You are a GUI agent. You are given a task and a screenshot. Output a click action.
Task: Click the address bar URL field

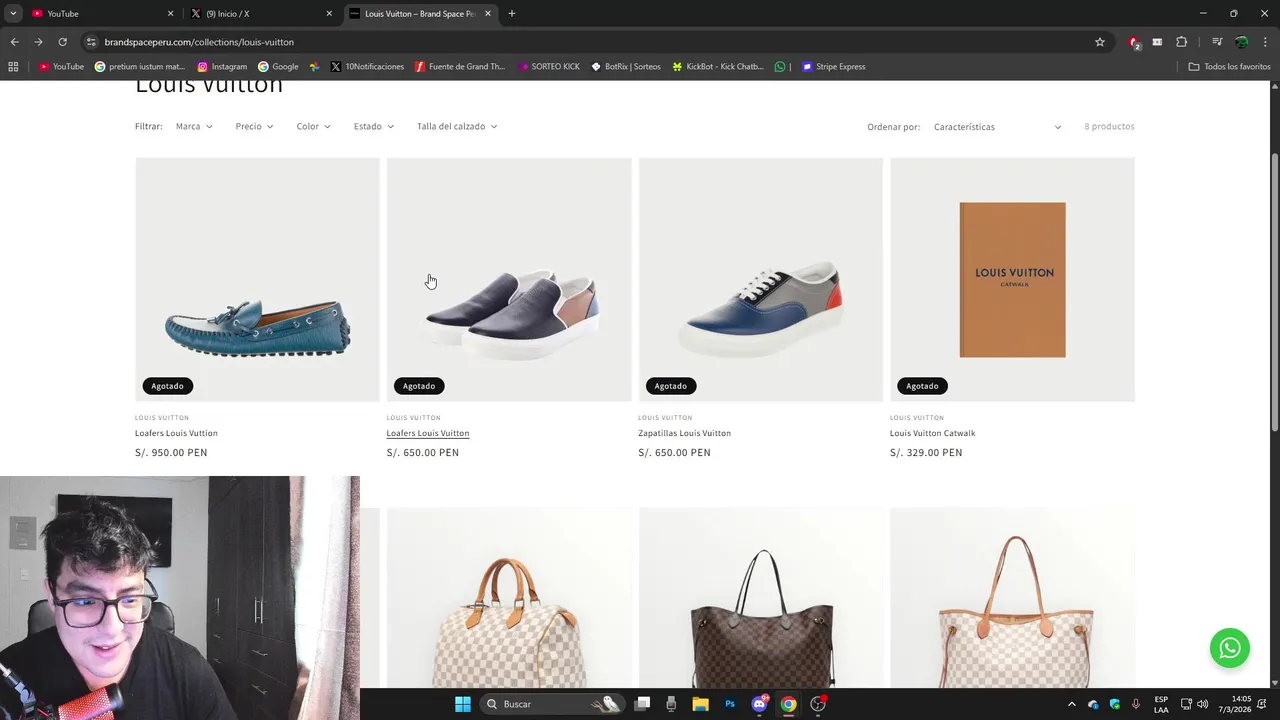[590, 42]
